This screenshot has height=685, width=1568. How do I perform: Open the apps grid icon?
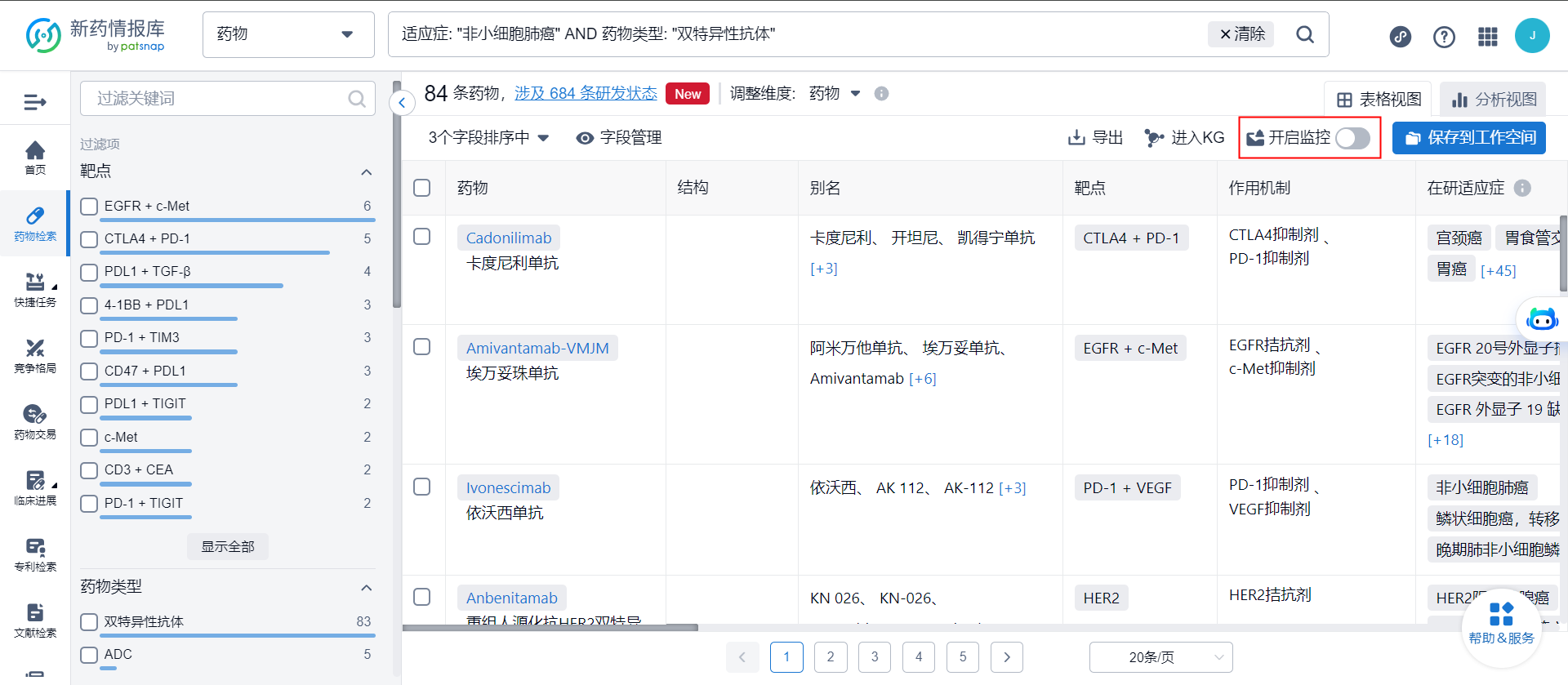click(1488, 37)
